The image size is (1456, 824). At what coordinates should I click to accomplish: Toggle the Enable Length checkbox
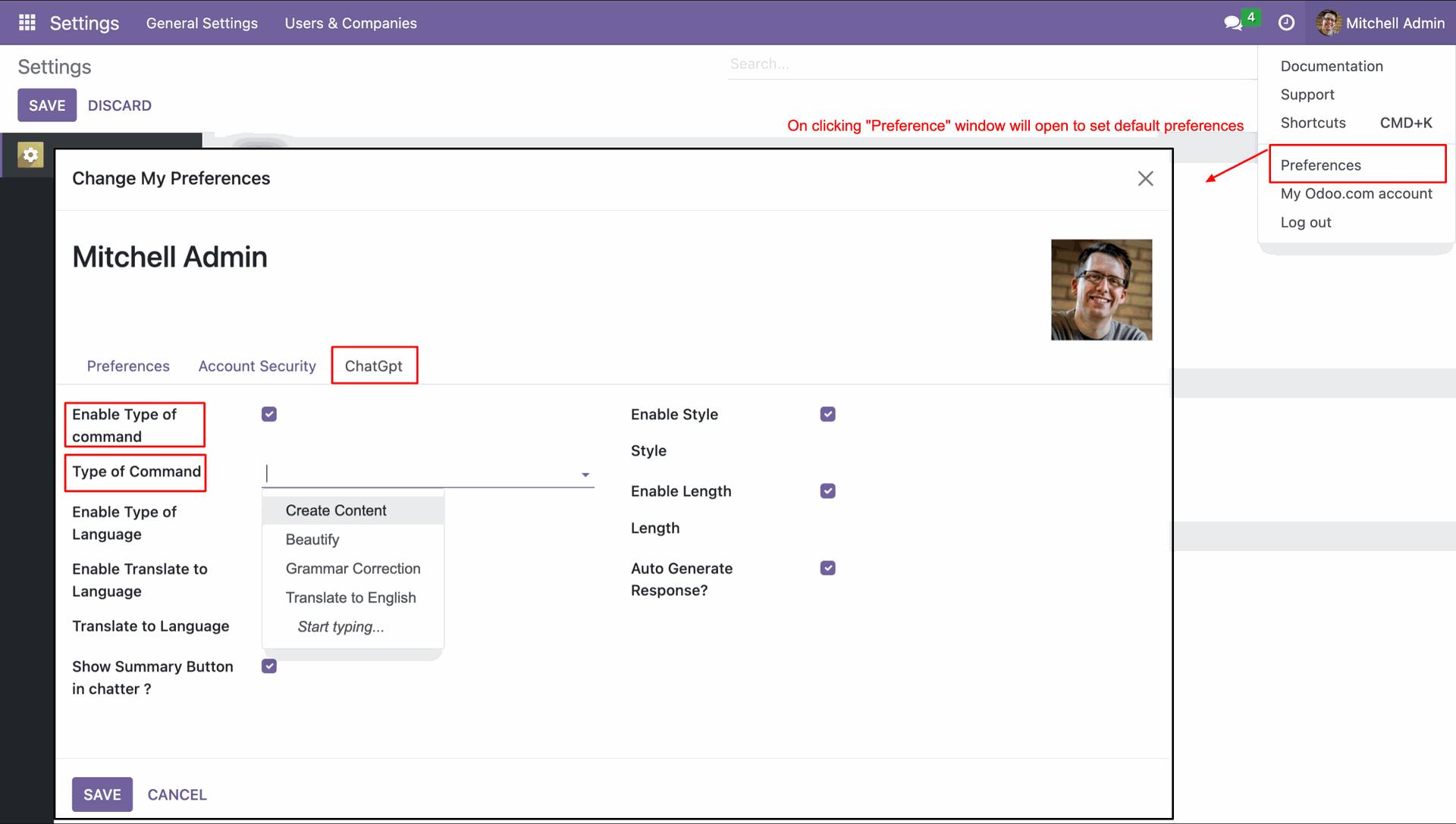[828, 491]
